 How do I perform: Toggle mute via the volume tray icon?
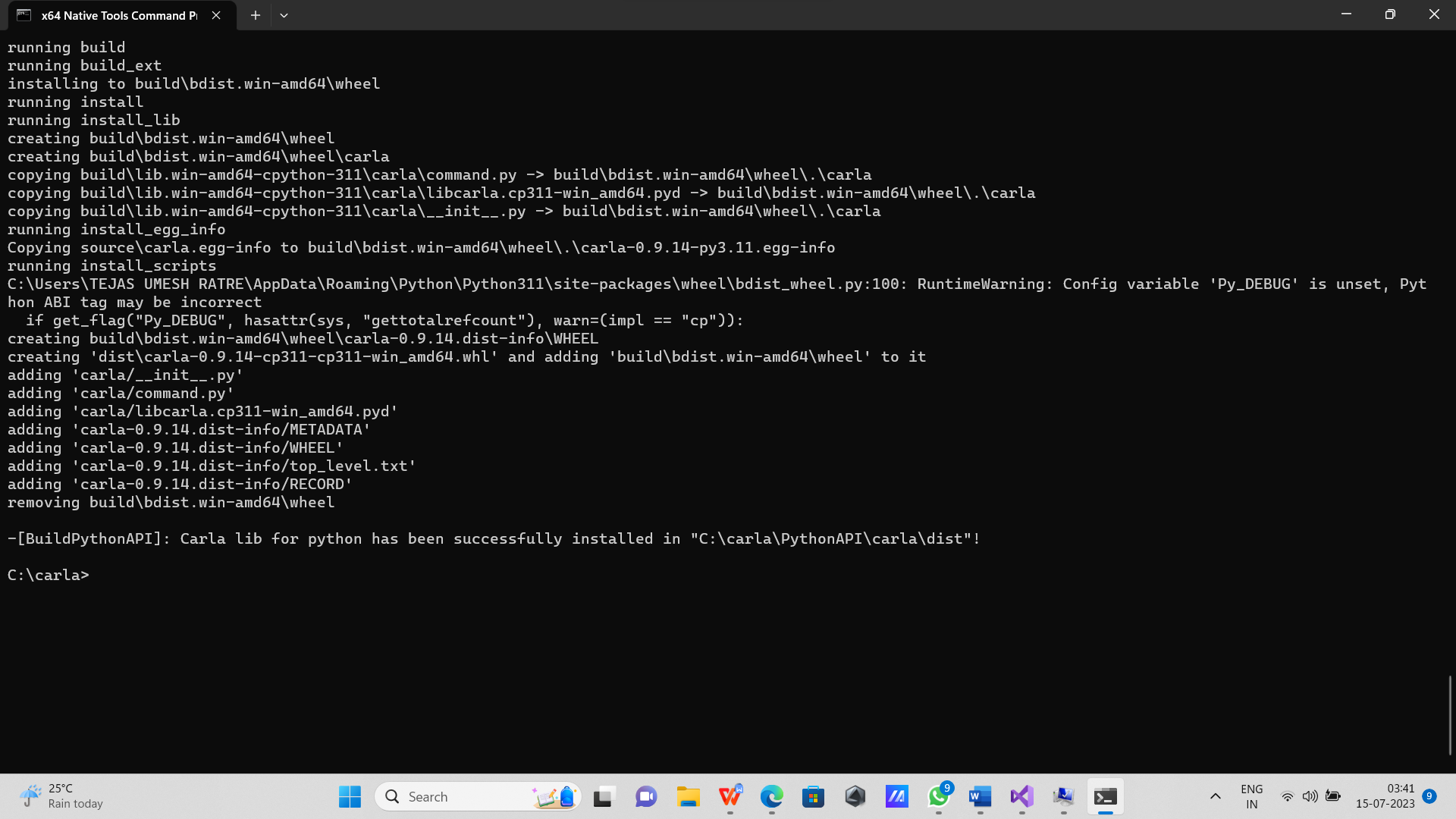1310,796
